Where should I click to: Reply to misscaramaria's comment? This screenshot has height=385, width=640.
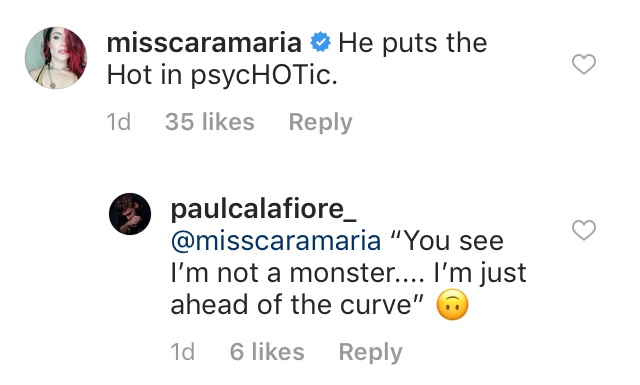pos(320,122)
